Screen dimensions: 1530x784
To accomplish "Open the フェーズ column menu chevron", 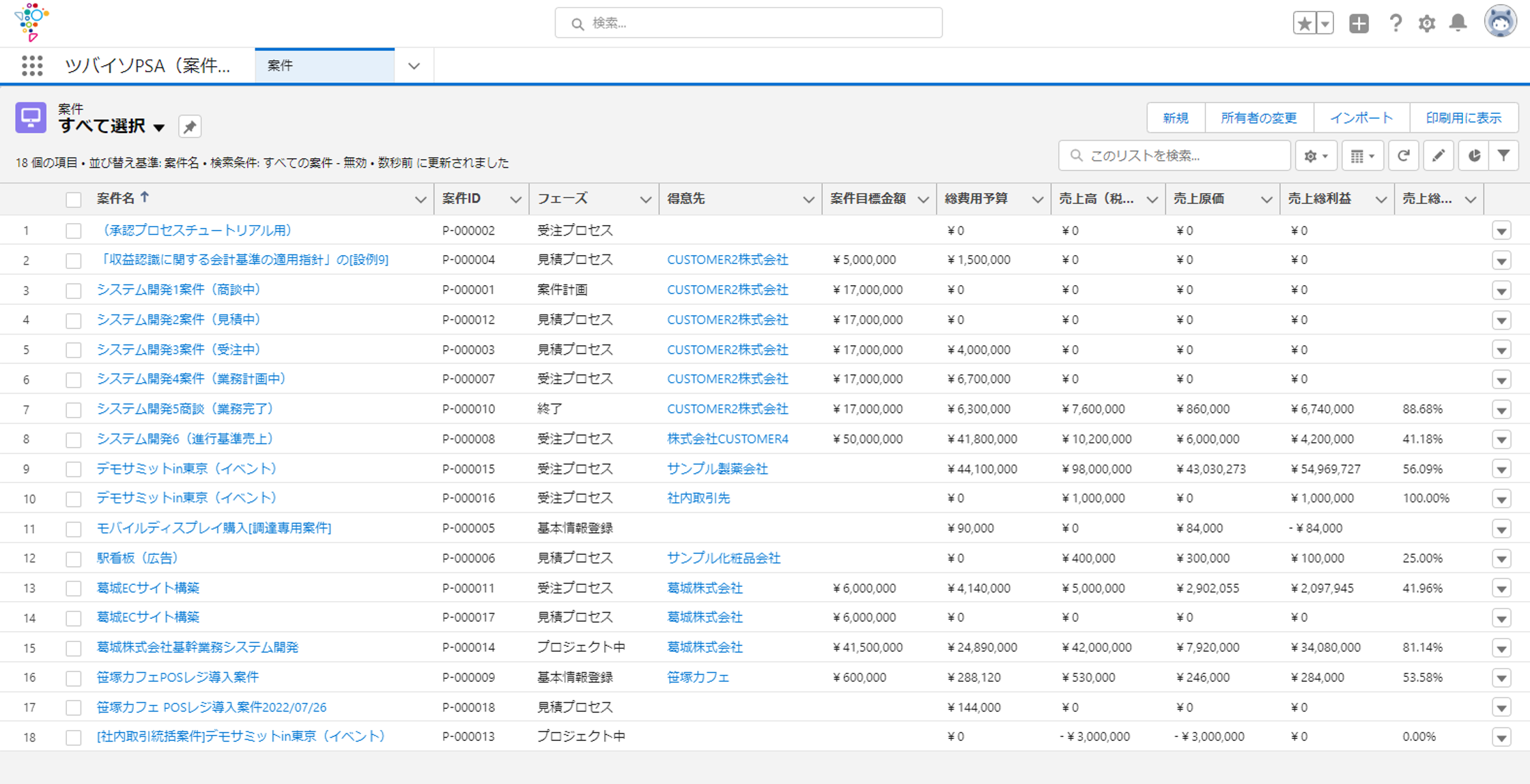I will pyautogui.click(x=645, y=199).
